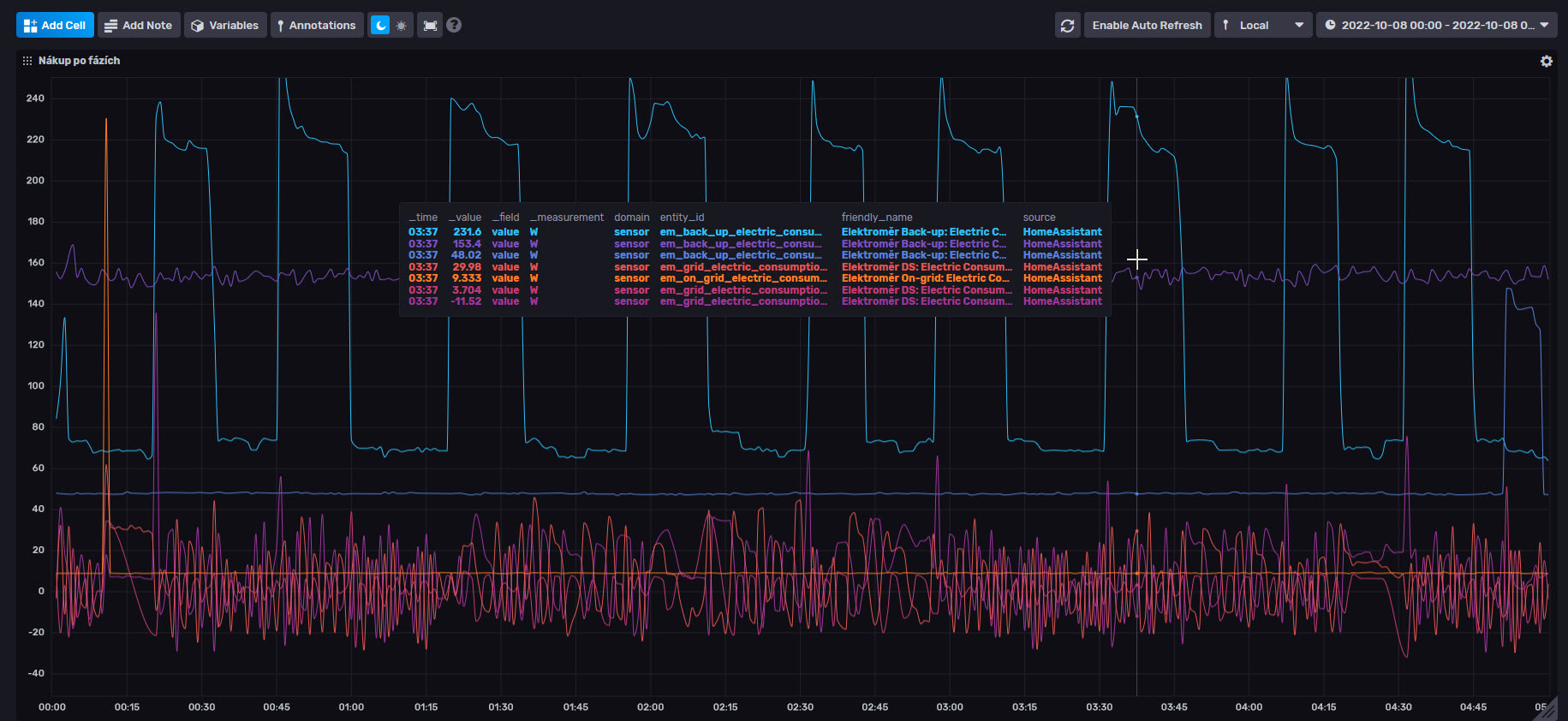Click the Add Cell button
Image resolution: width=1568 pixels, height=721 pixels.
coord(55,25)
